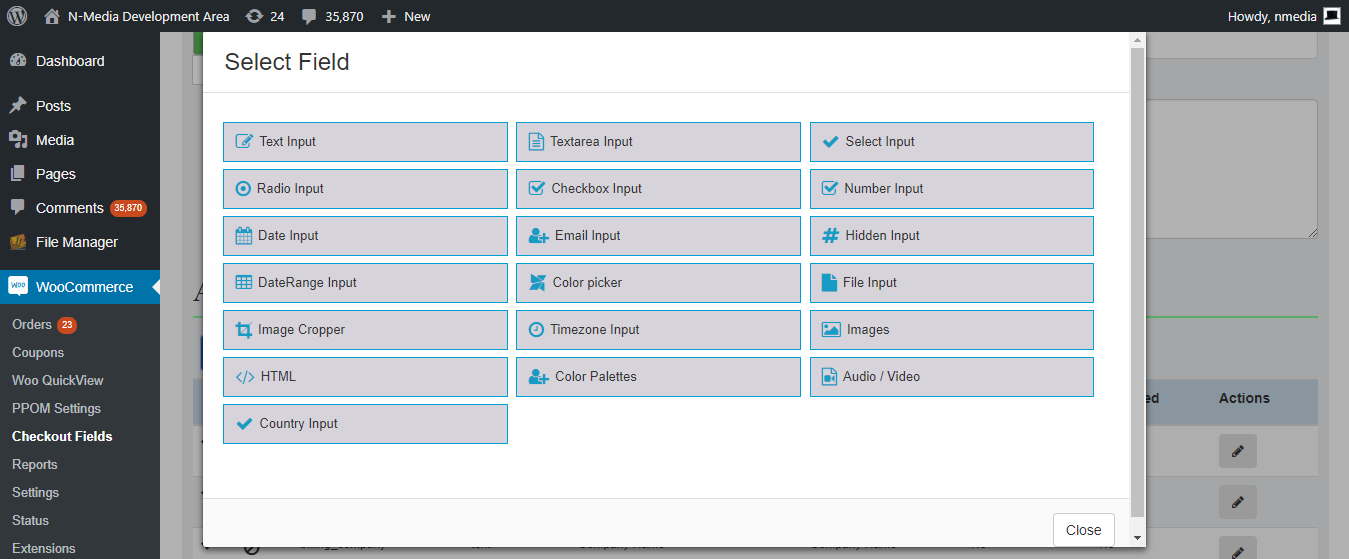Click the modal scrollbar down arrow
The width and height of the screenshot is (1349, 559).
coord(1137,538)
